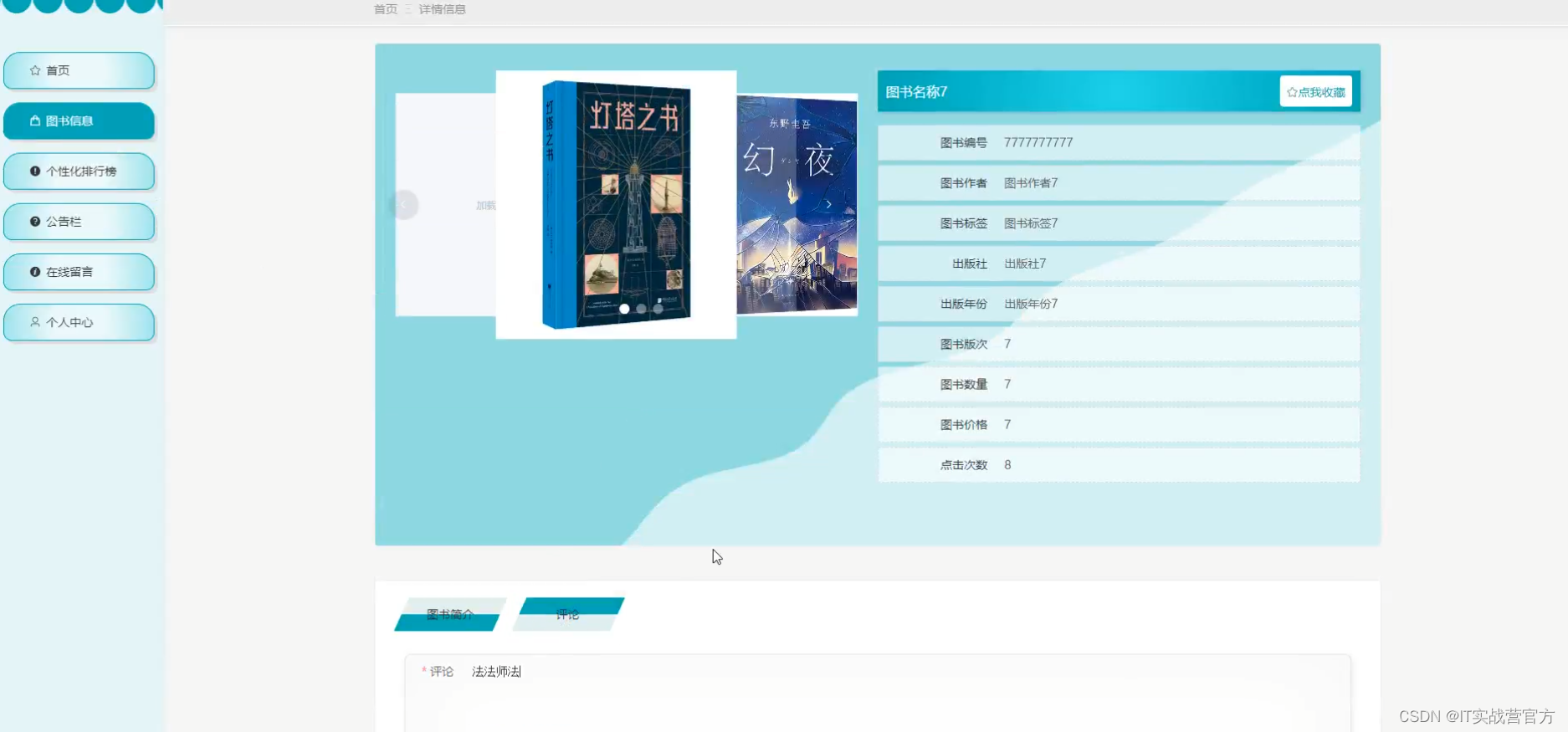Click the 幻夜 book cover image
Viewport: 1568px width, 732px height.
click(797, 204)
